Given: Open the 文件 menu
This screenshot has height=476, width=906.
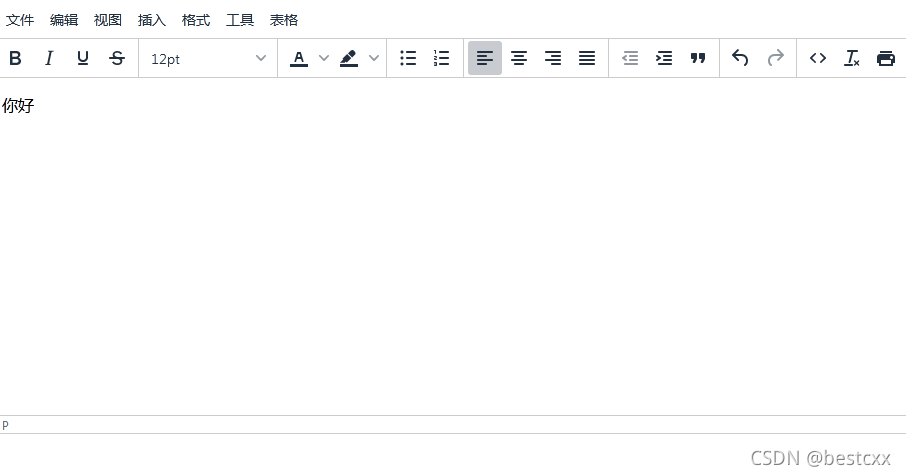Looking at the screenshot, I should pos(20,20).
